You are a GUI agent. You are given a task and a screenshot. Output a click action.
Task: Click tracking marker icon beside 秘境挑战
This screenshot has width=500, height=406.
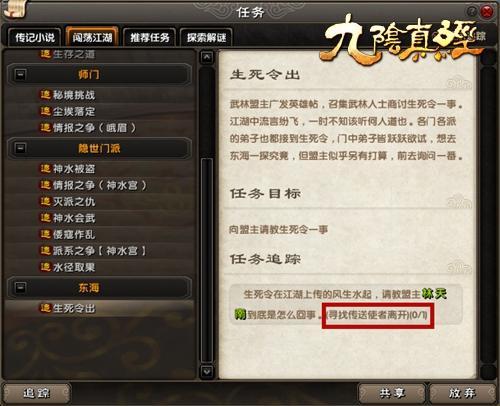click(x=45, y=95)
